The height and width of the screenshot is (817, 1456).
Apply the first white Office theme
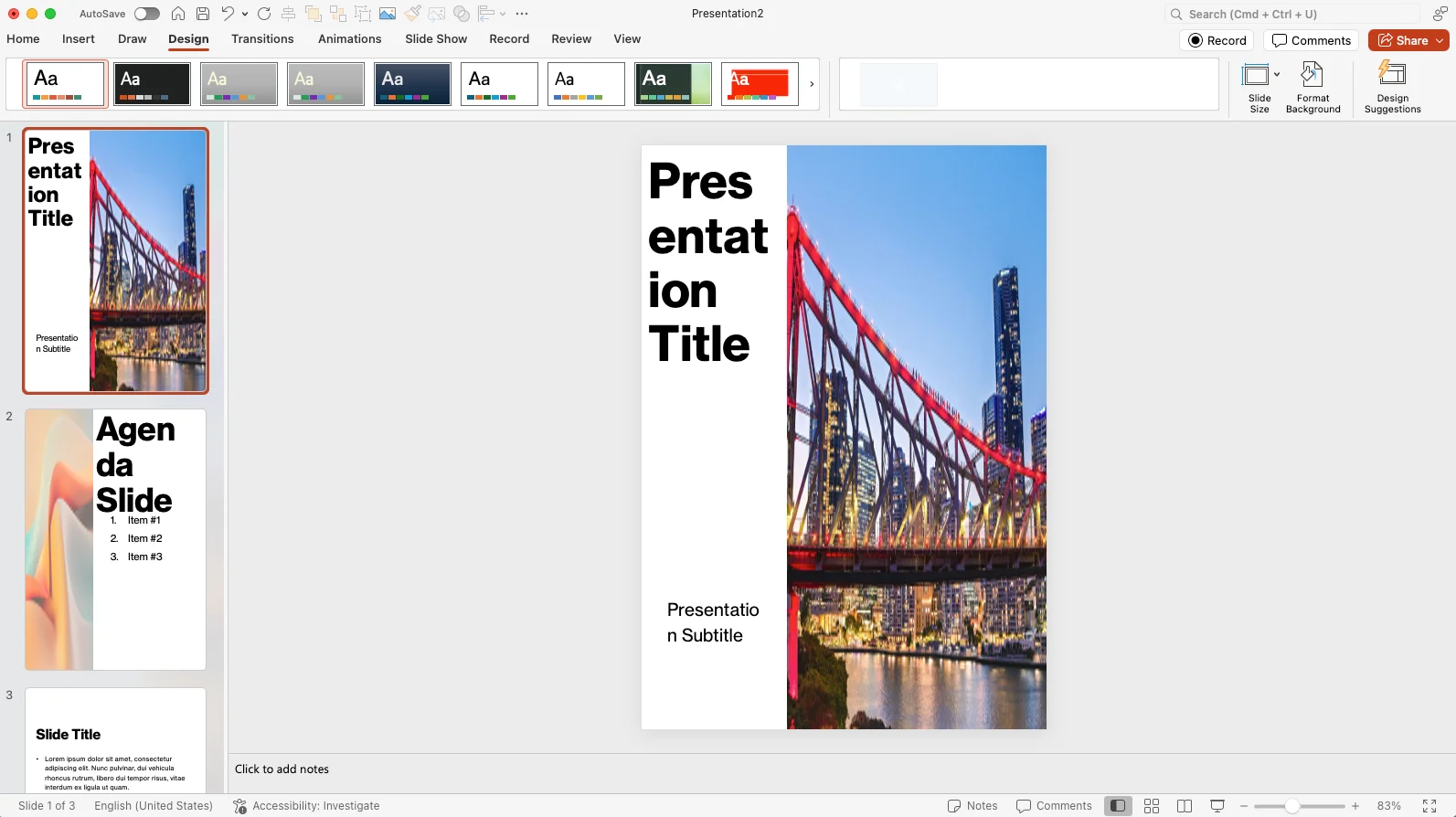[x=65, y=84]
